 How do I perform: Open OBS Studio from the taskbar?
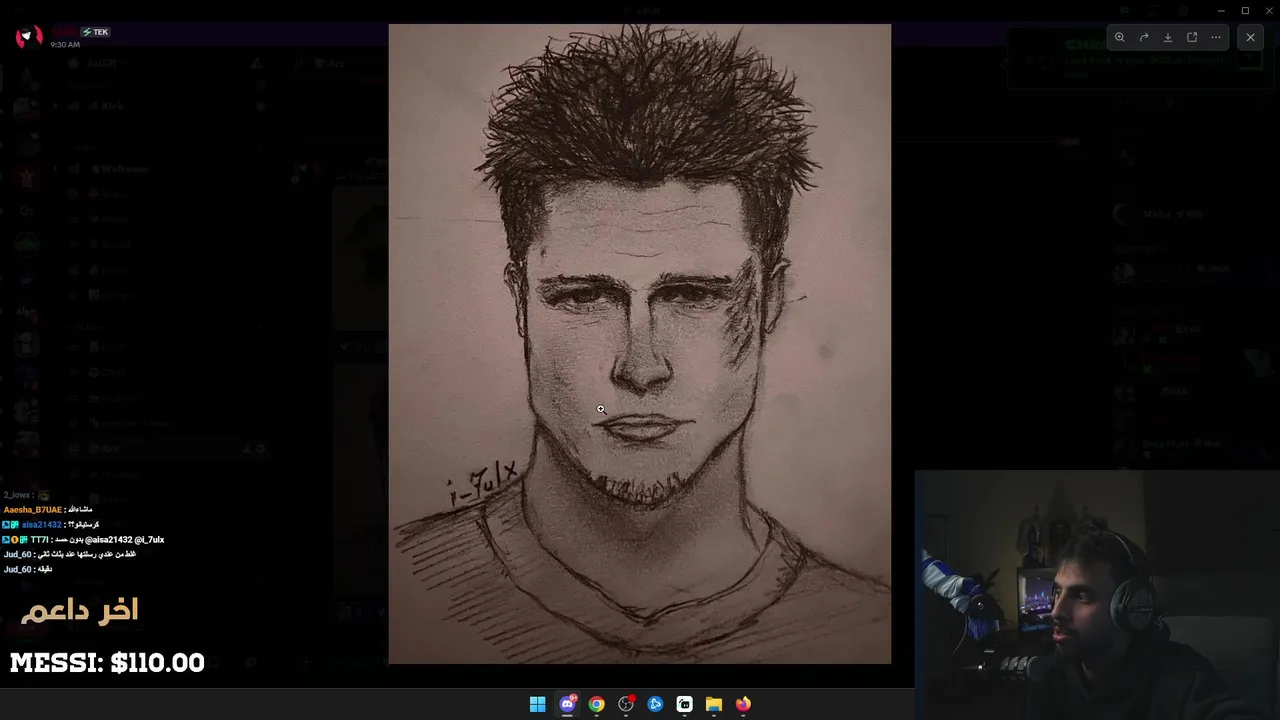coord(626,704)
